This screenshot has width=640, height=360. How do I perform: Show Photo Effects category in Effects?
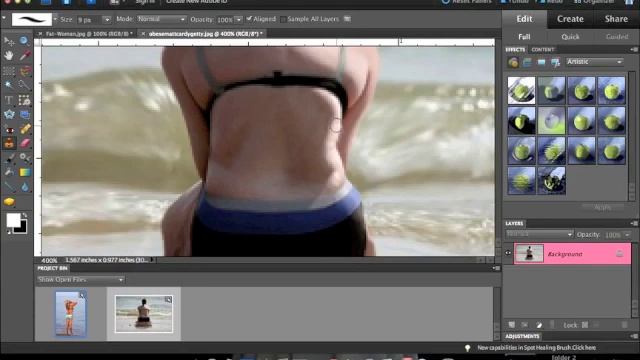541,62
